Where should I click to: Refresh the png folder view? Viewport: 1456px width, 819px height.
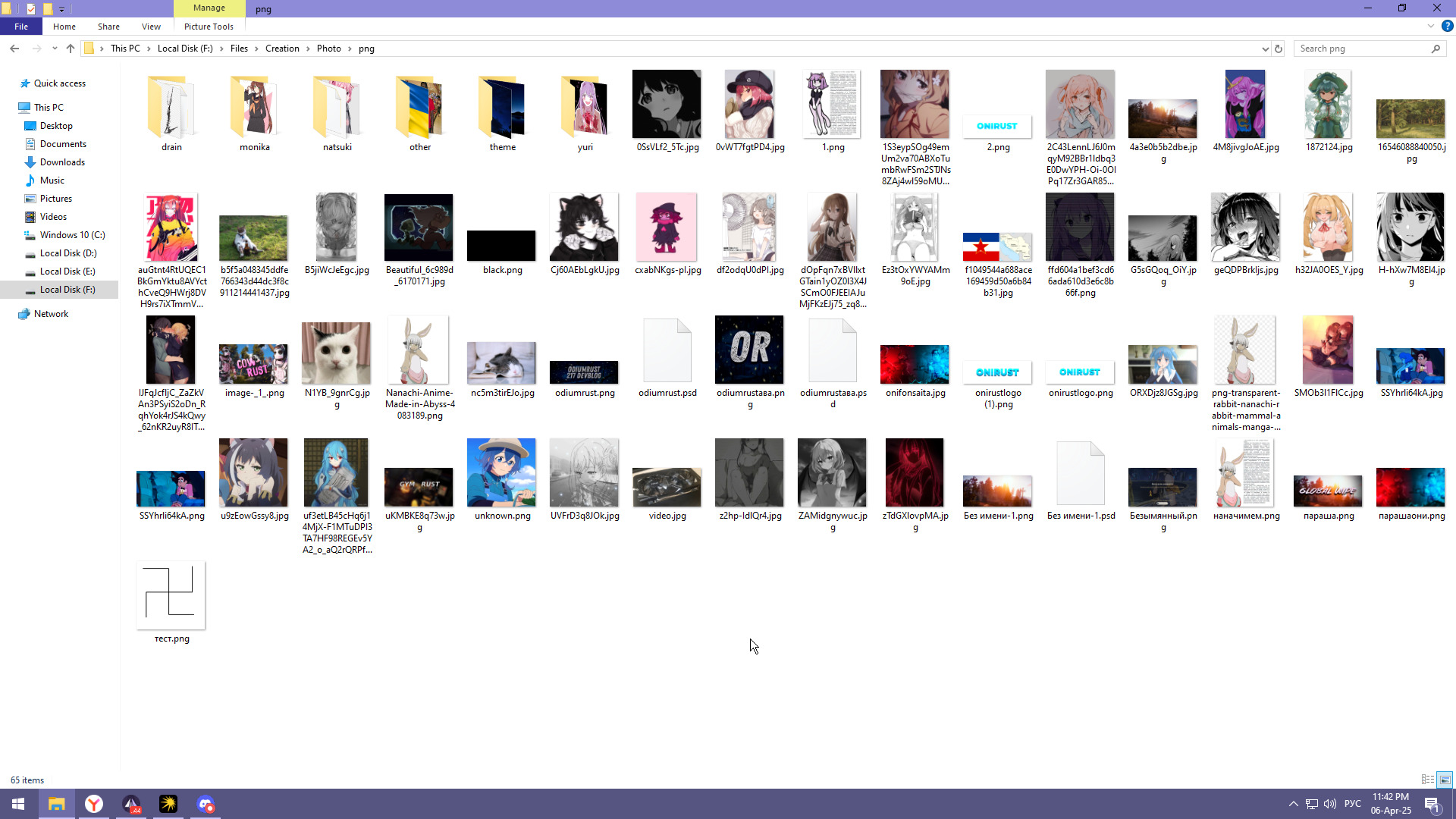pos(1279,49)
